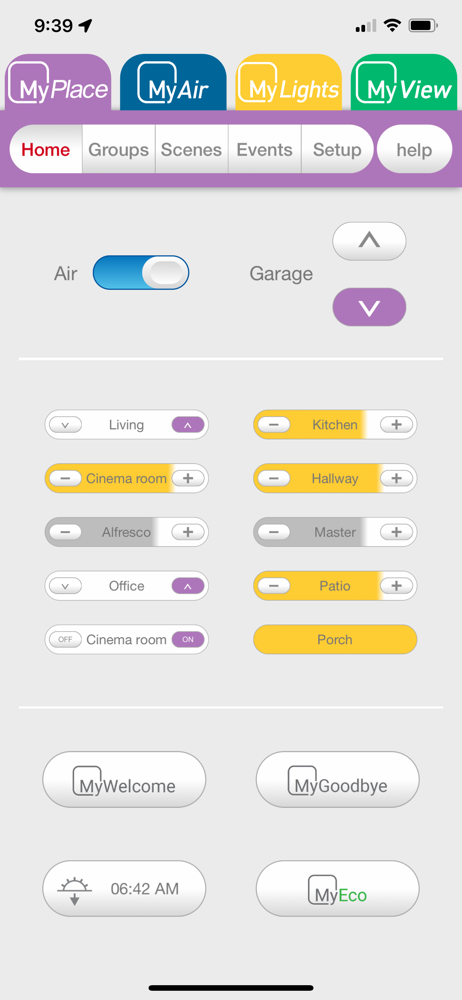Increase Hallway light brightness with plus
The width and height of the screenshot is (462, 1000).
[396, 478]
